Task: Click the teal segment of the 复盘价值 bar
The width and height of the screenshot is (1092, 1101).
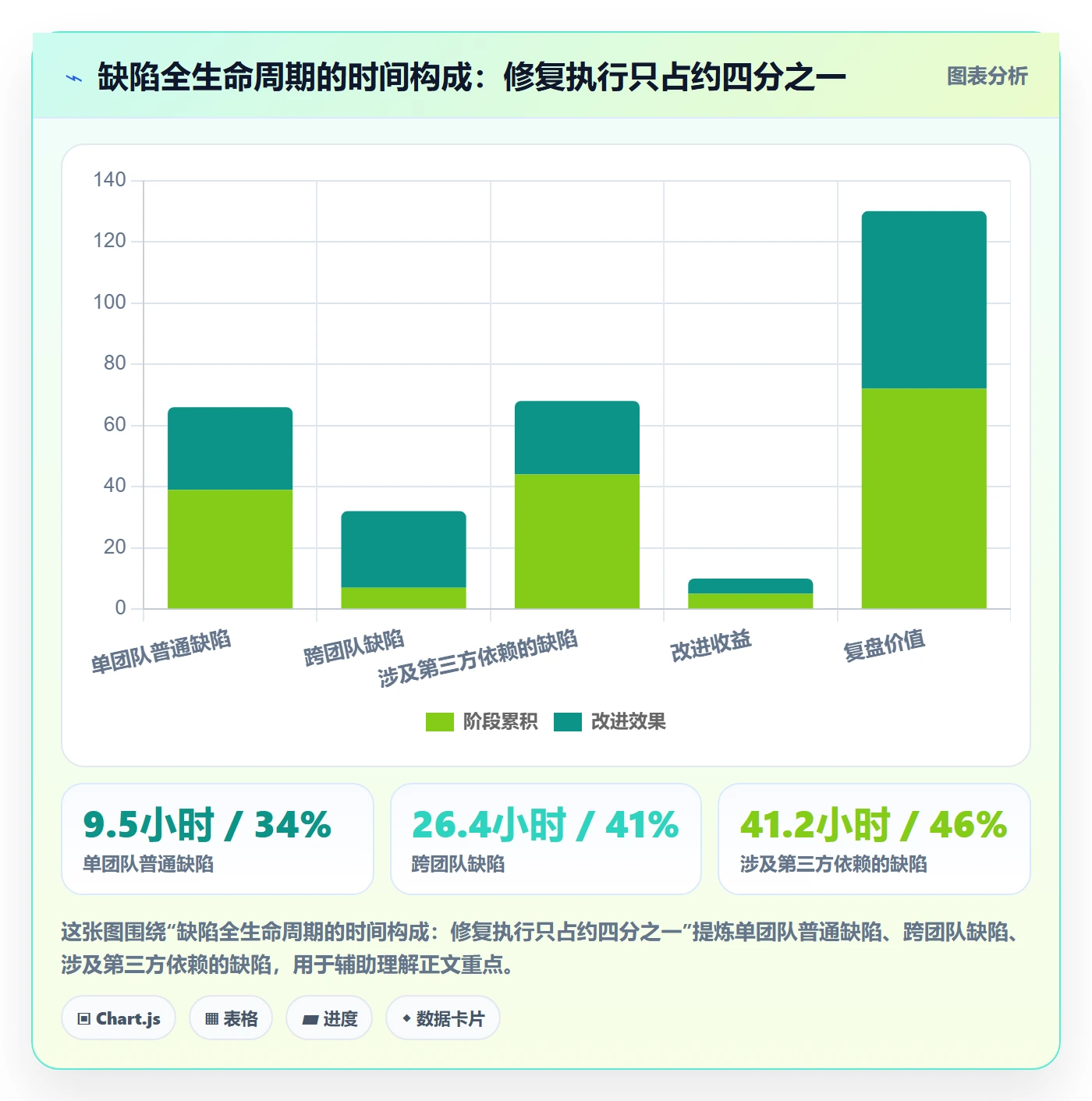Action: pos(924,299)
